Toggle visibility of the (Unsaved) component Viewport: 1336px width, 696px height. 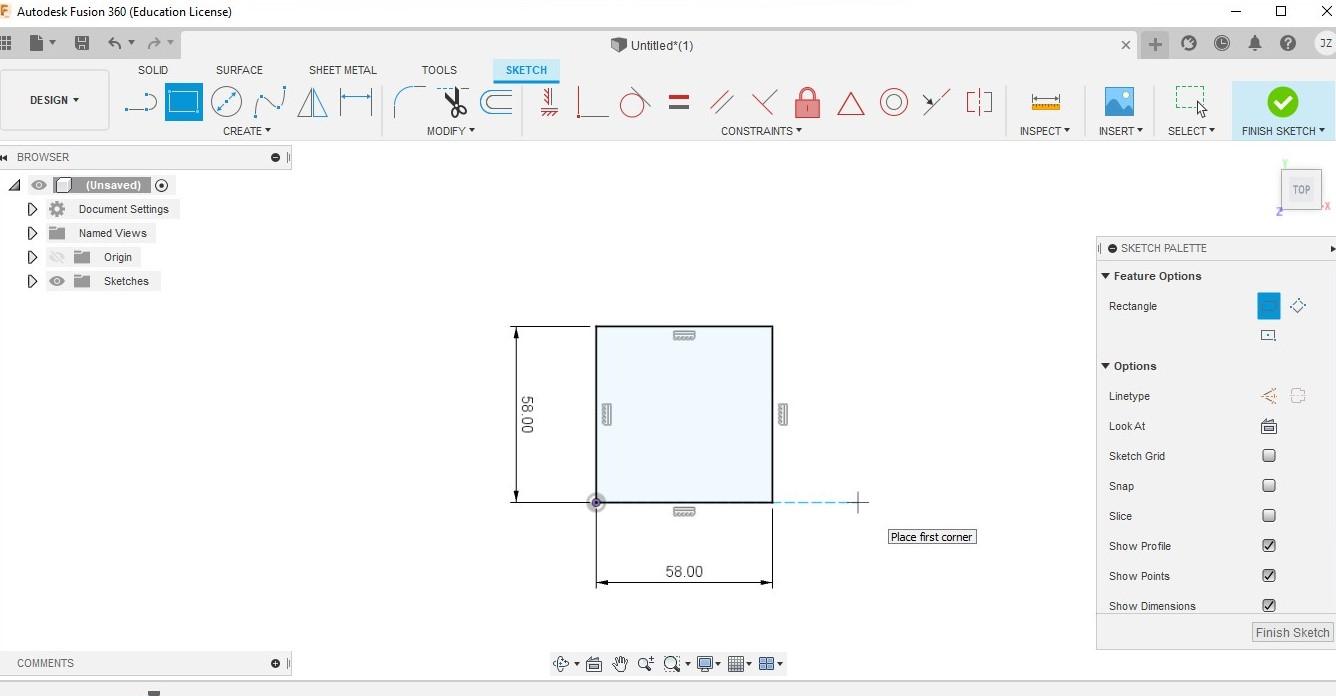pos(39,185)
